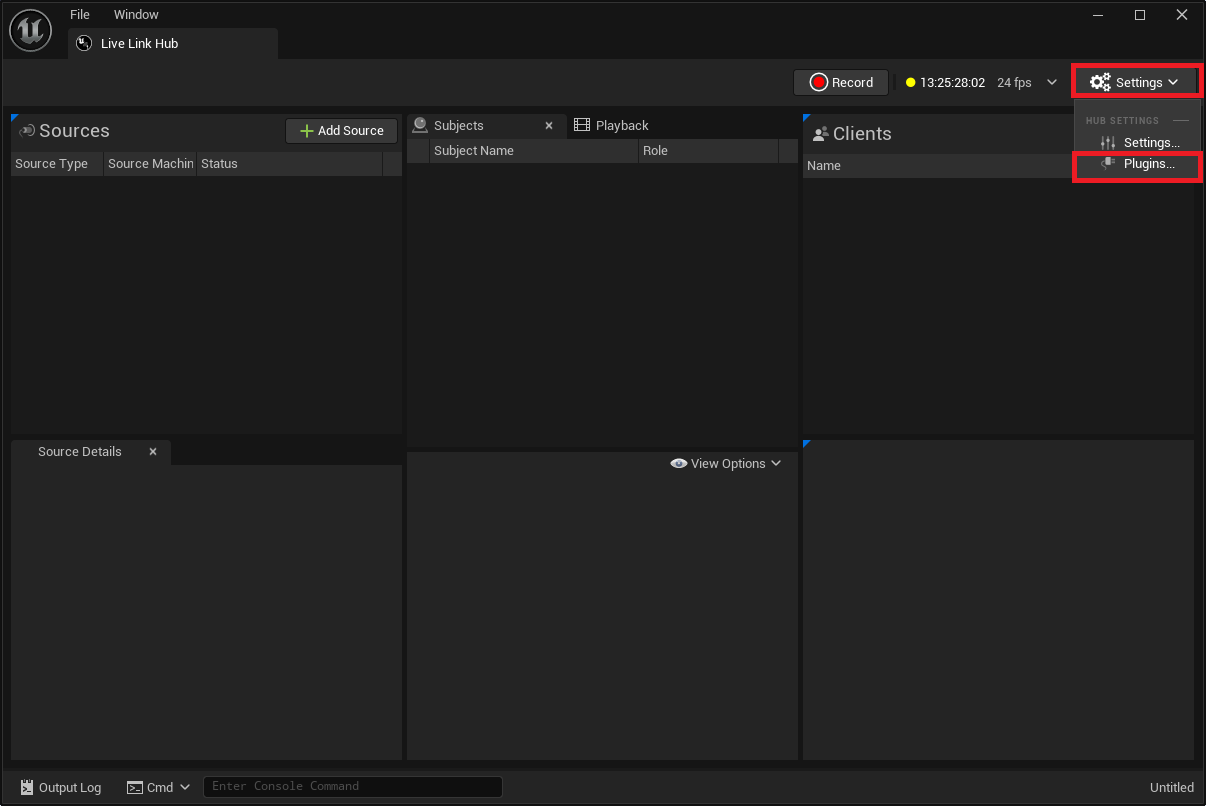The width and height of the screenshot is (1206, 806).
Task: Open the Output Log panel
Action: point(61,788)
